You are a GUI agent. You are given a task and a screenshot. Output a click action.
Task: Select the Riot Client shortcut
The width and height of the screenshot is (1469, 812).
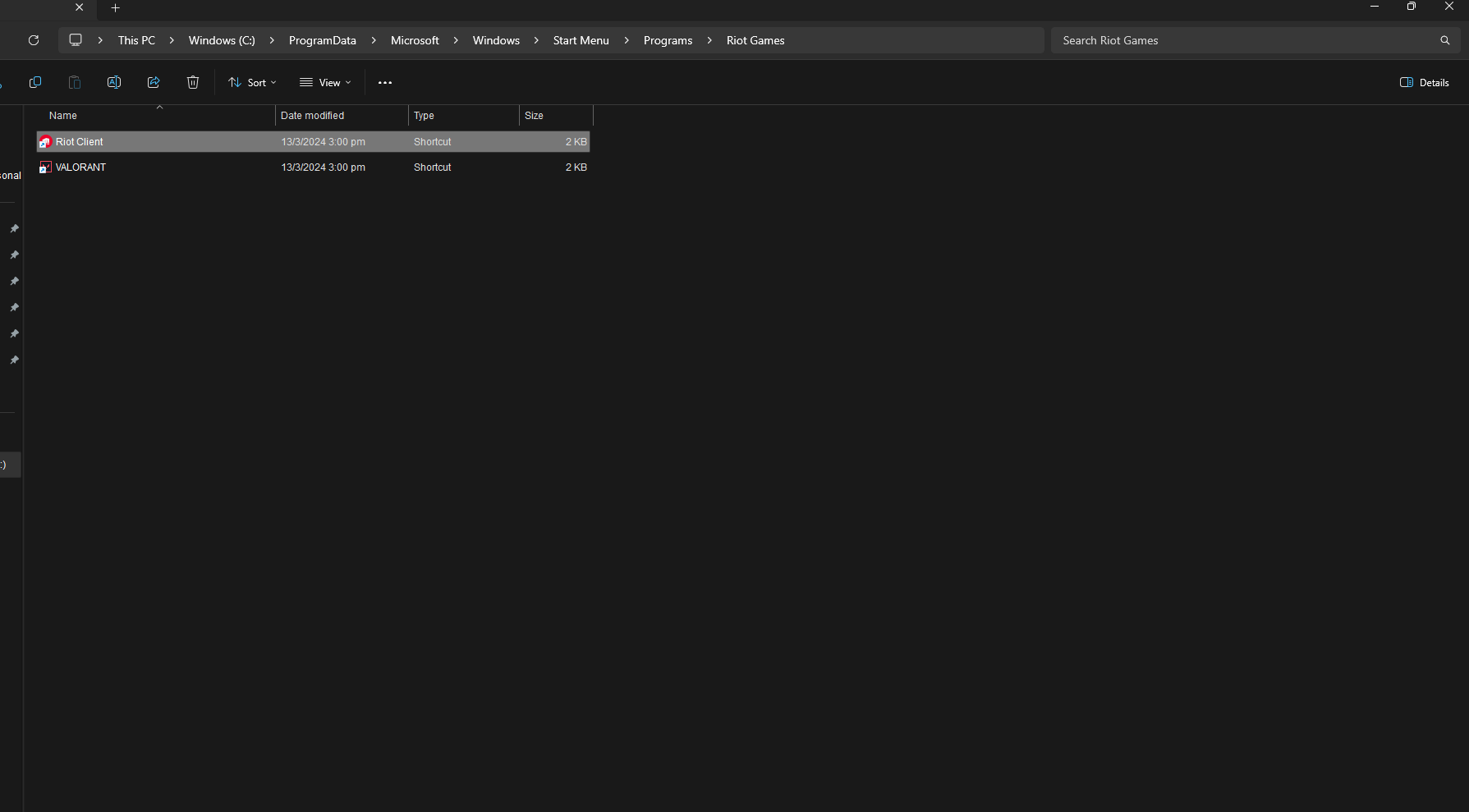click(314, 142)
